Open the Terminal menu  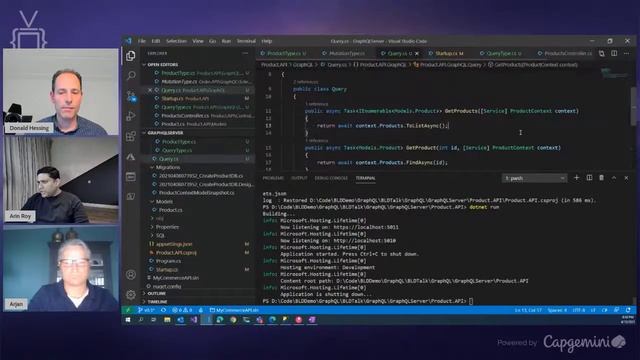246,41
